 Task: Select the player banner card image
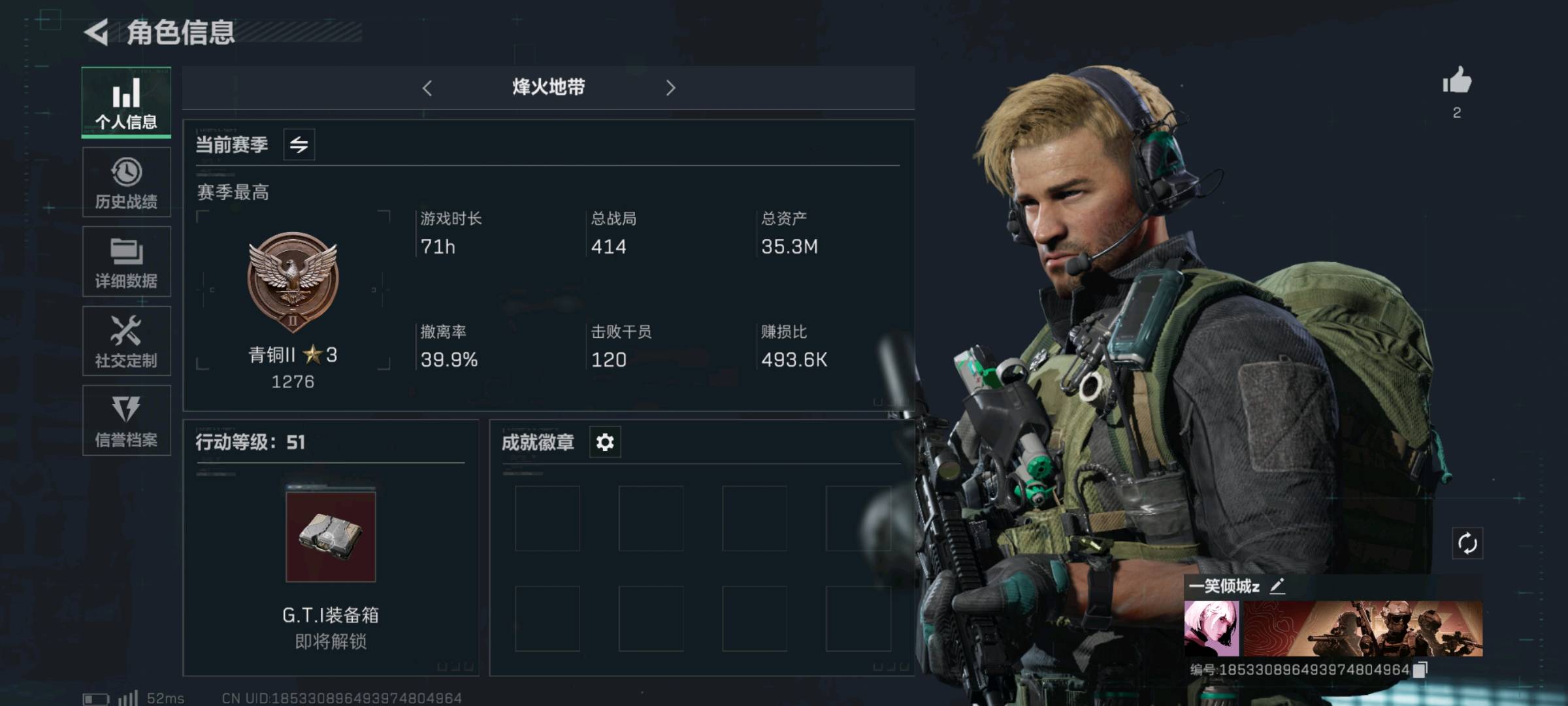coord(1363,629)
